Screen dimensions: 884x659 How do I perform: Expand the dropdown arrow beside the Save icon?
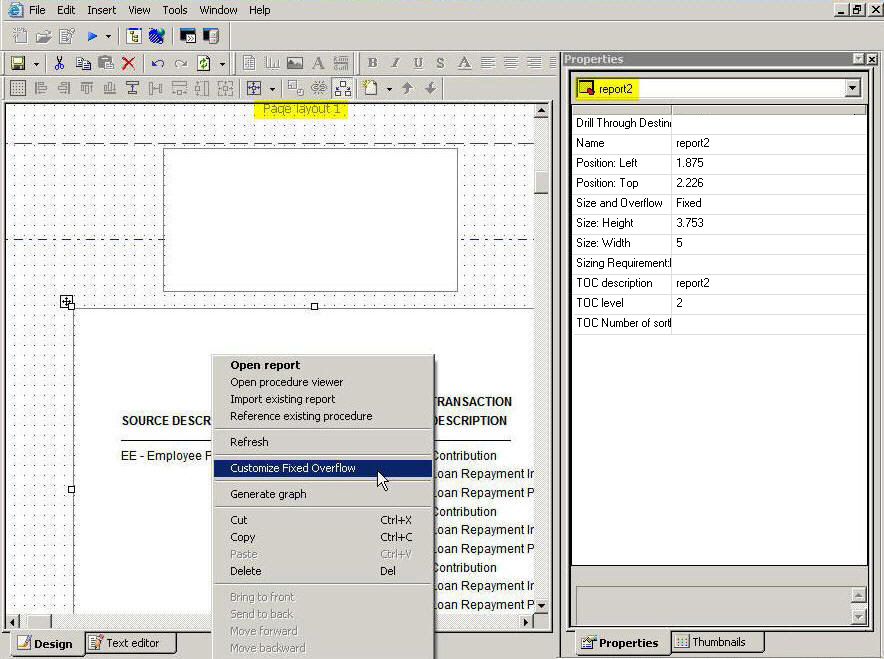36,63
